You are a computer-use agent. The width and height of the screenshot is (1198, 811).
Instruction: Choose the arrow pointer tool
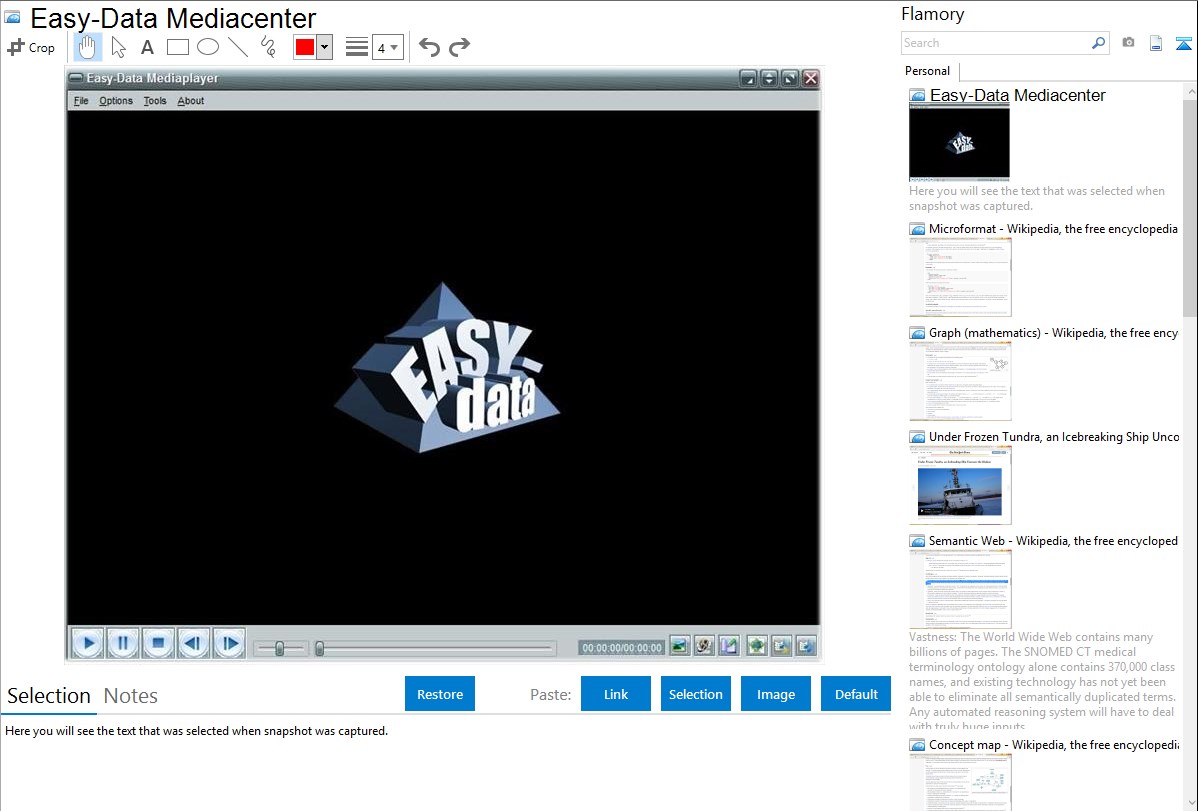click(x=118, y=47)
